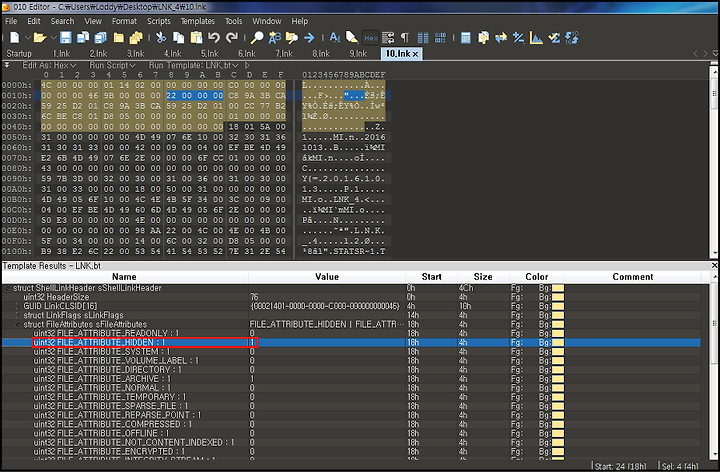The height and width of the screenshot is (472, 720).
Task: Click the column layout icon
Action: [x=423, y=38]
